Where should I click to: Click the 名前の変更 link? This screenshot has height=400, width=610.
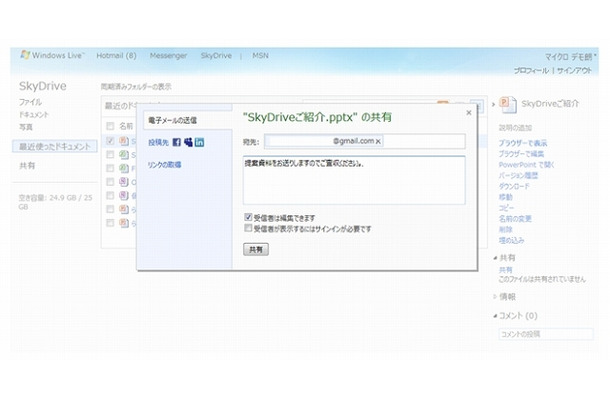[x=515, y=219]
